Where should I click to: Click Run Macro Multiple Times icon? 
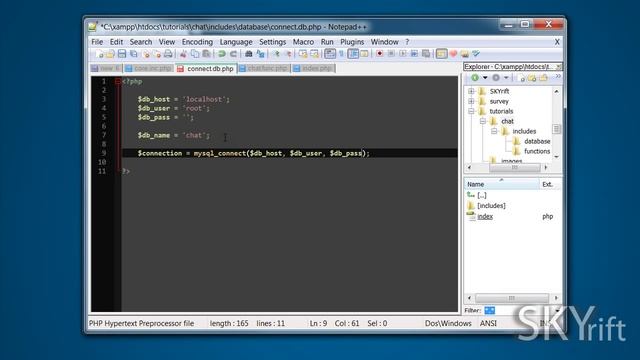point(414,54)
